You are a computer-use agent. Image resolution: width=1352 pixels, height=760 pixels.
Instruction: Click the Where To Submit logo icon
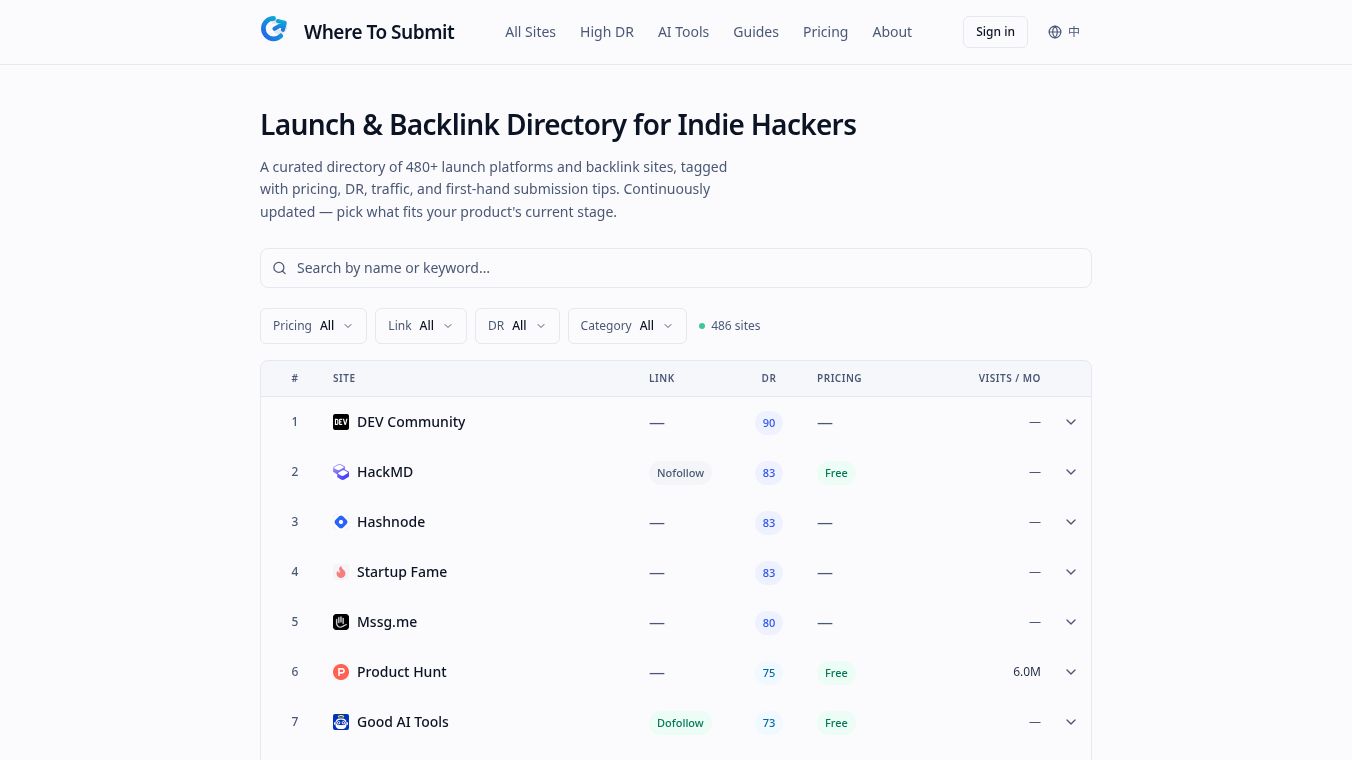[x=274, y=29]
